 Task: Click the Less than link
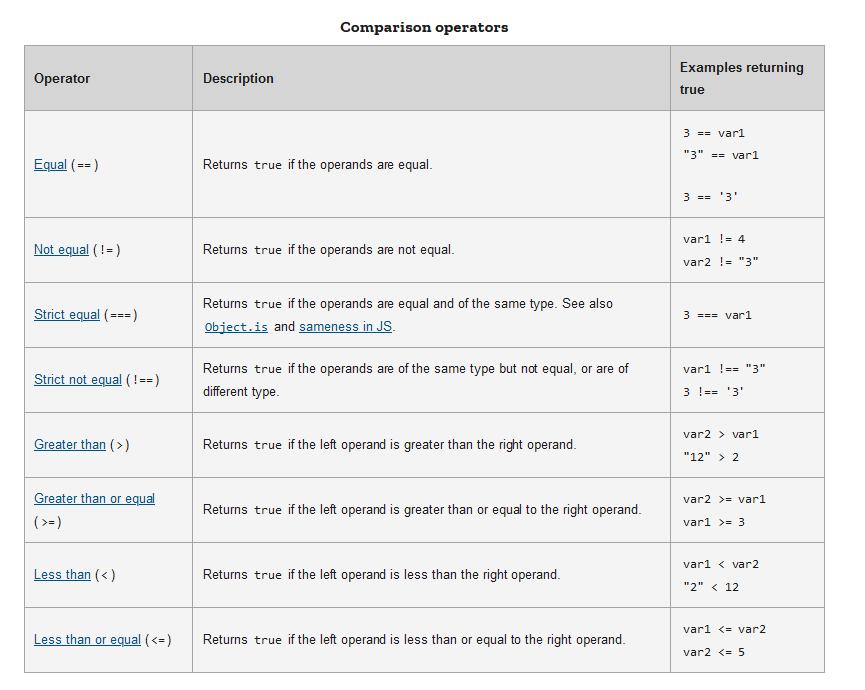click(x=62, y=575)
